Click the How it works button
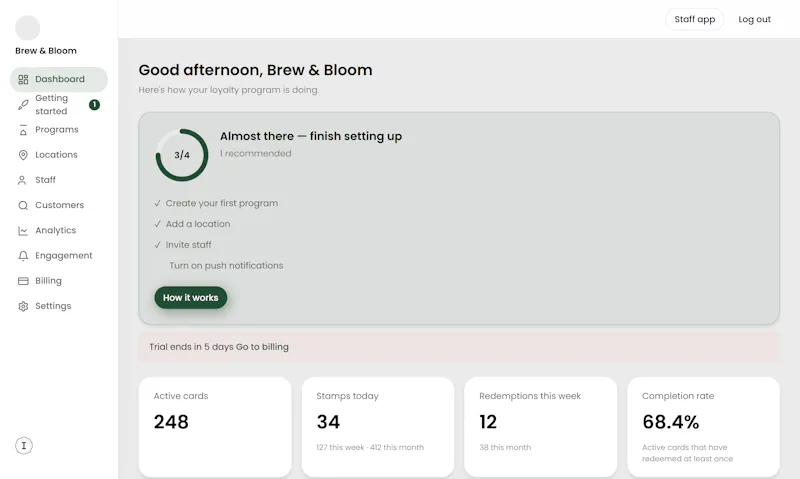Image resolution: width=800 pixels, height=479 pixels. (x=190, y=297)
